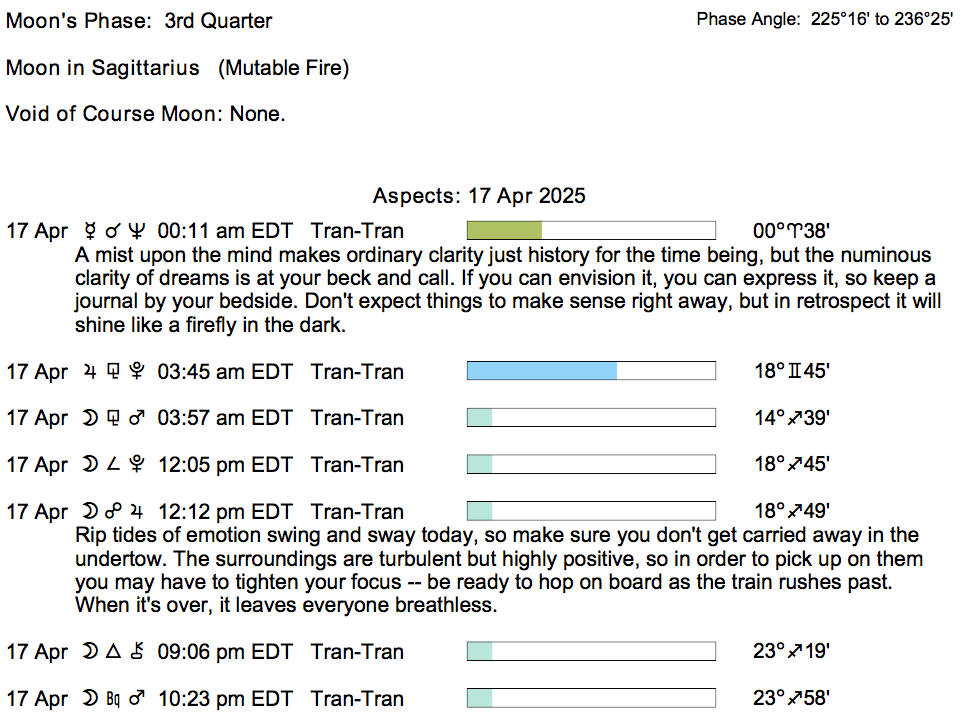Click the Aspects: 17 Apr 2025 heading
This screenshot has width=968, height=718.
479,196
